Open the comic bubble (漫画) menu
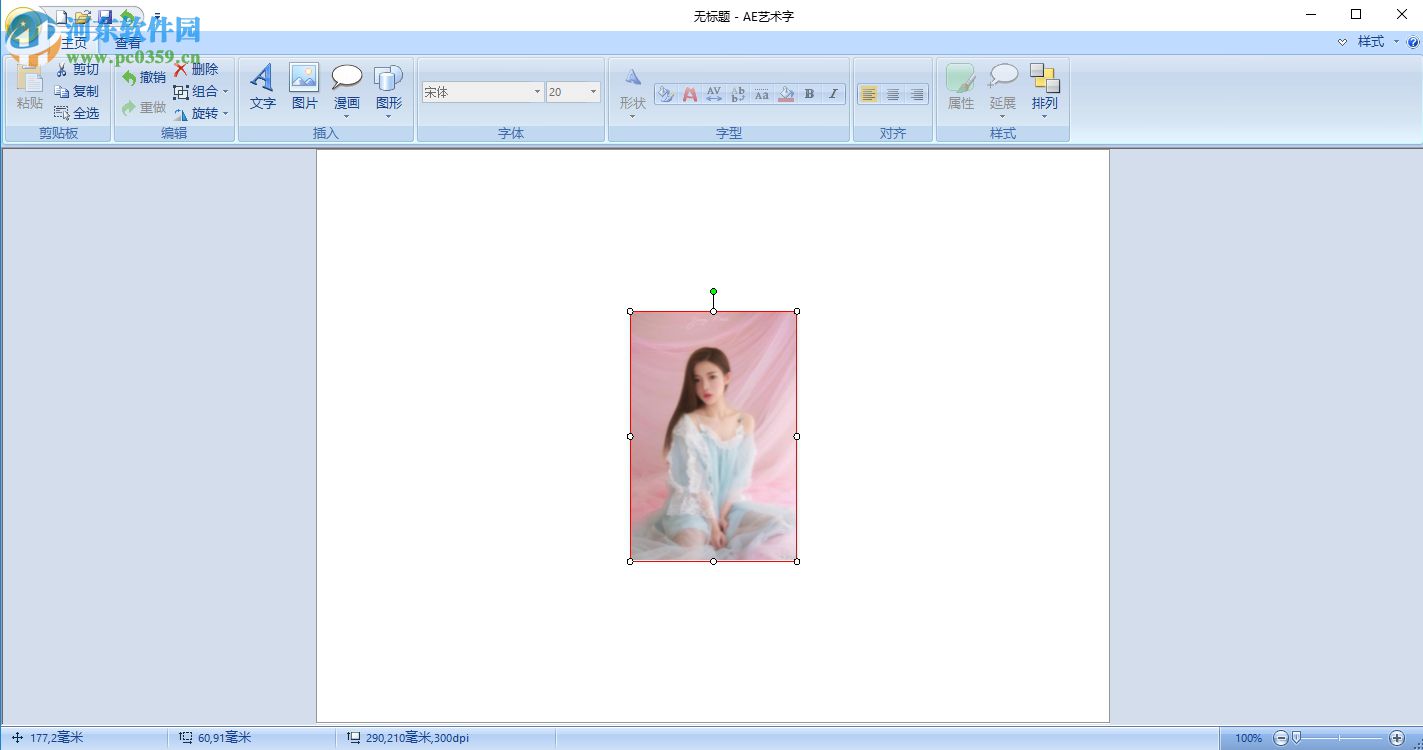The height and width of the screenshot is (750, 1423). (x=347, y=91)
